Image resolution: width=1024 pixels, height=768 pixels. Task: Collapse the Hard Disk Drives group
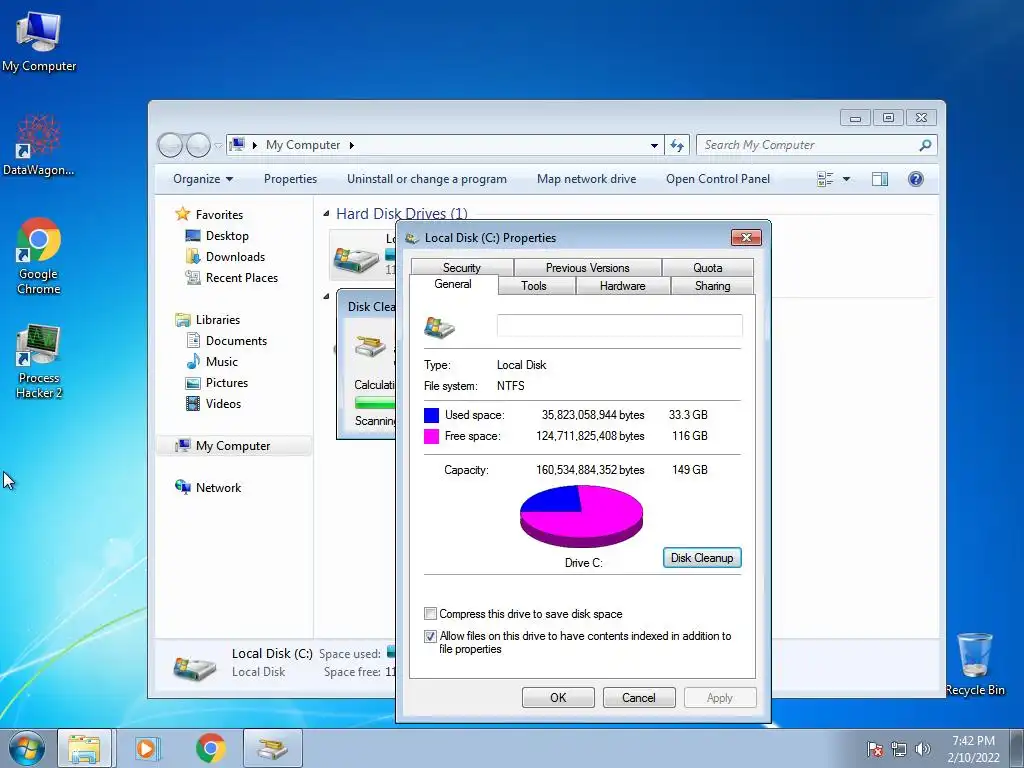[326, 214]
